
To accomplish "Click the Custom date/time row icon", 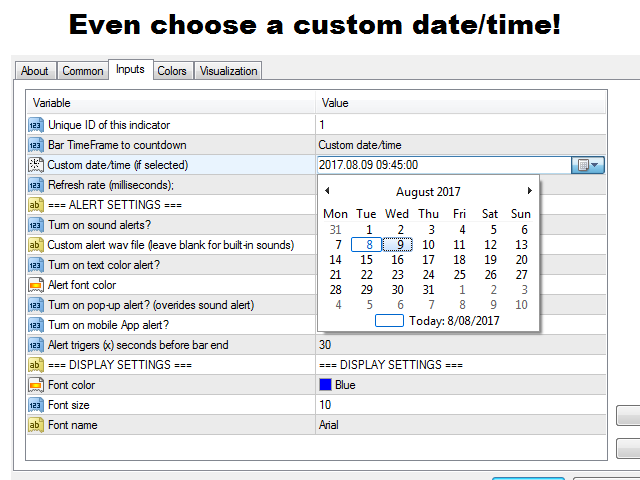I will point(36,165).
